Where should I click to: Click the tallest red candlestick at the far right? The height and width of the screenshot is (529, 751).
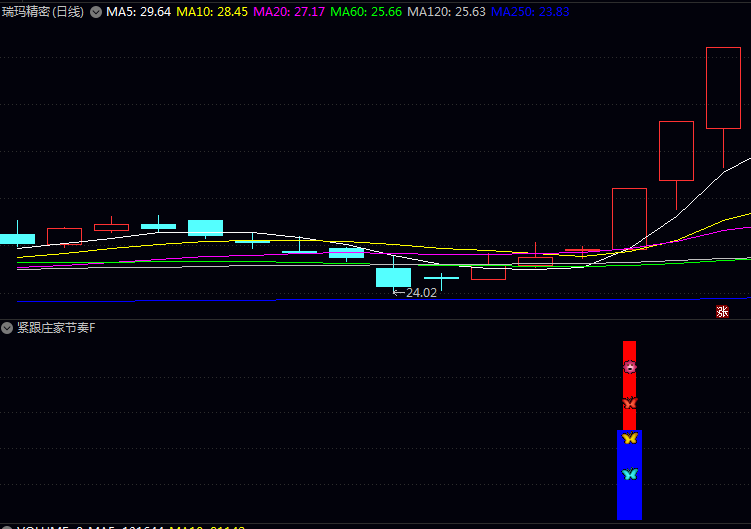click(x=723, y=88)
